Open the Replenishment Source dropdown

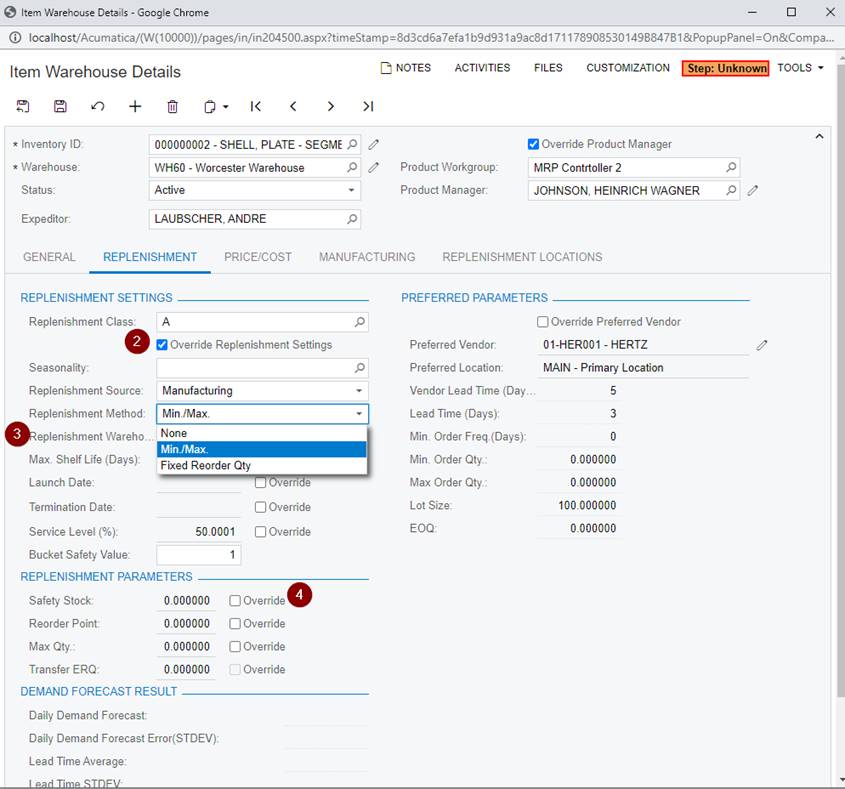click(359, 391)
